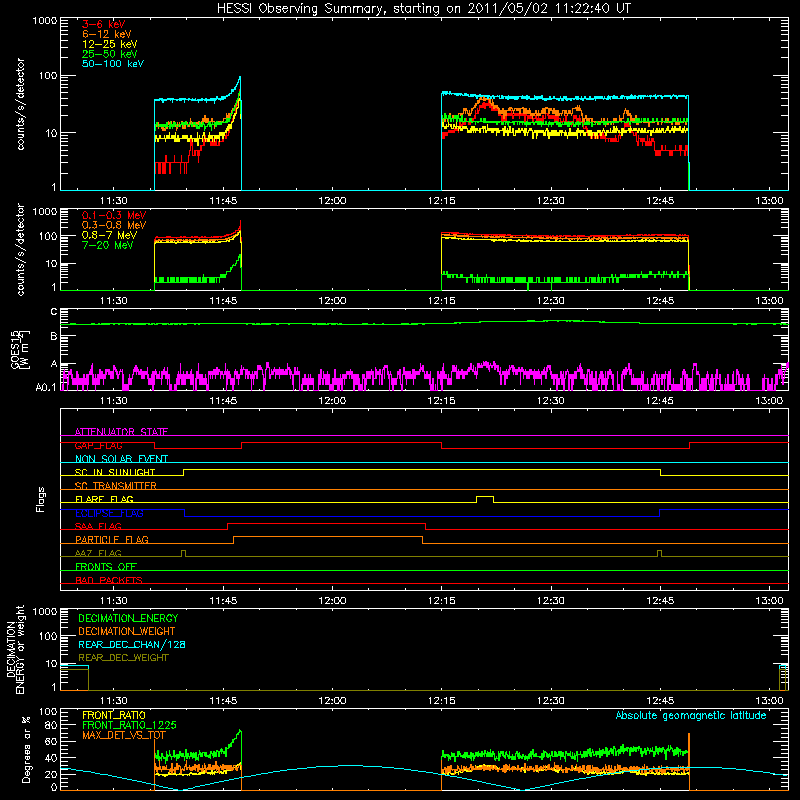
Task: Select the 50-100 keV legend label
Action: tap(113, 64)
